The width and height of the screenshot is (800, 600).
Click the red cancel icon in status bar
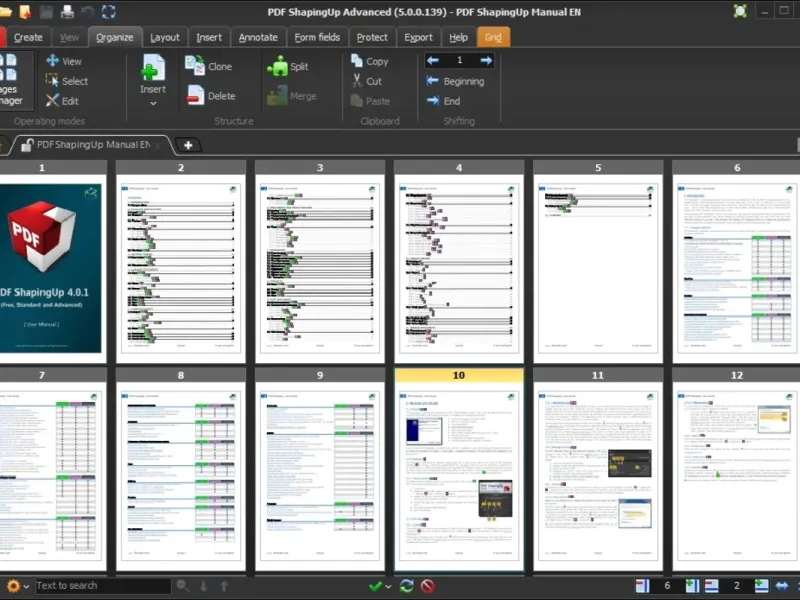(x=428, y=586)
